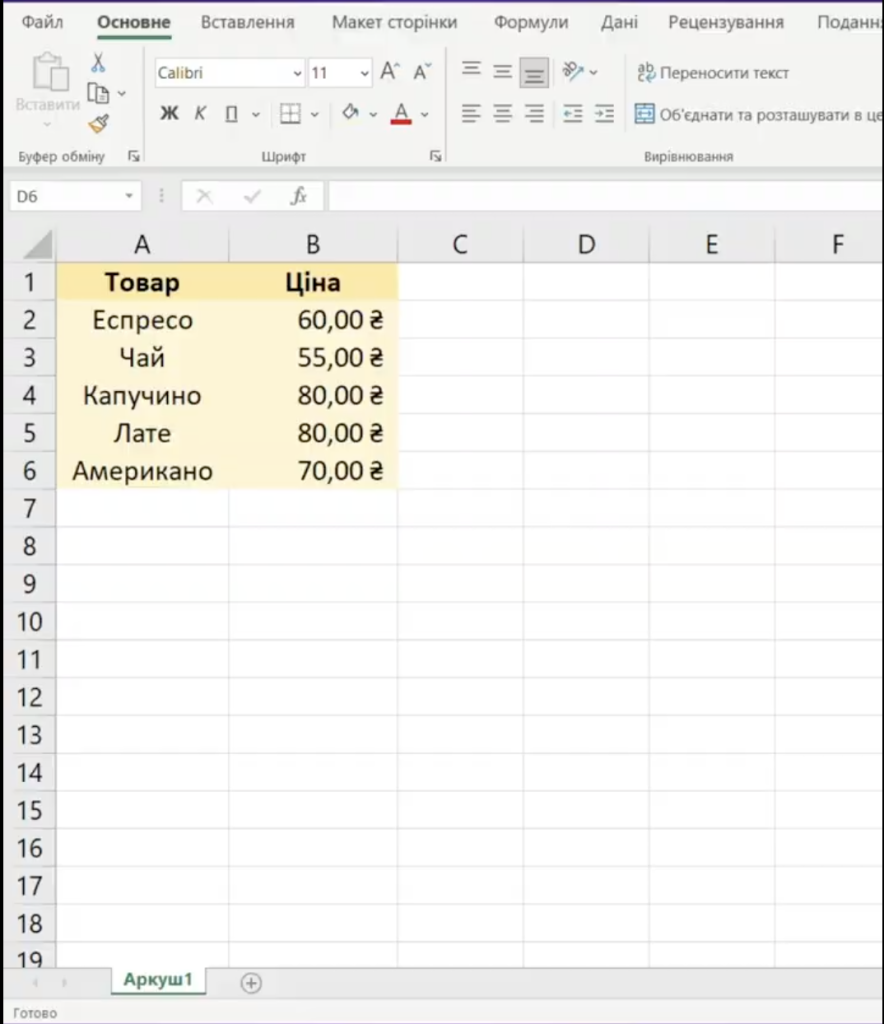The height and width of the screenshot is (1024, 884).
Task: Click the Insert Function fx icon
Action: point(298,197)
